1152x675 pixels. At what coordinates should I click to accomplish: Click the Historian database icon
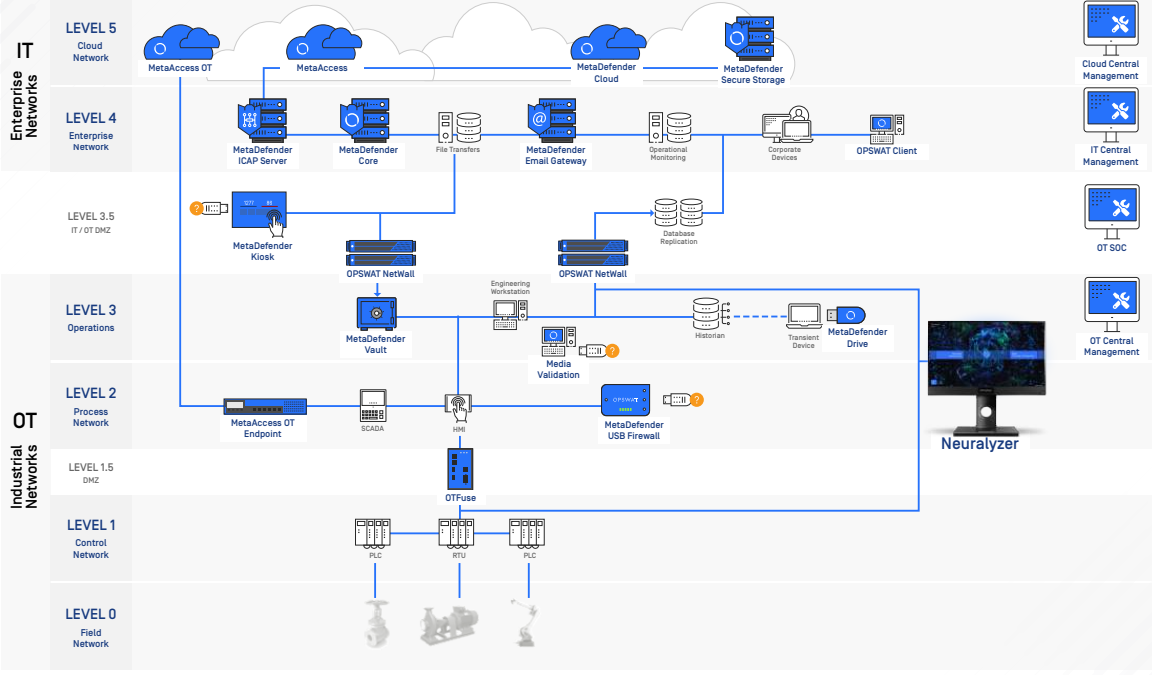coord(710,314)
